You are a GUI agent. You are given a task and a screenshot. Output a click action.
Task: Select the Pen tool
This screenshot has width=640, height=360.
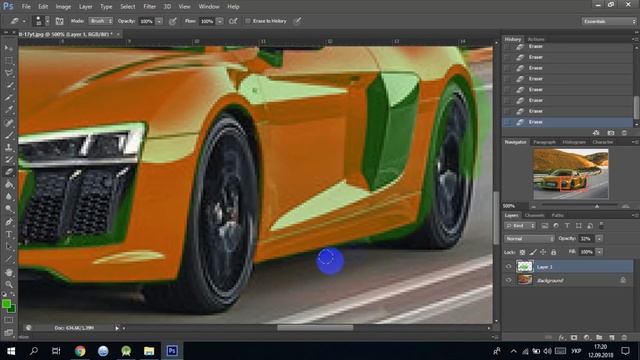point(9,222)
